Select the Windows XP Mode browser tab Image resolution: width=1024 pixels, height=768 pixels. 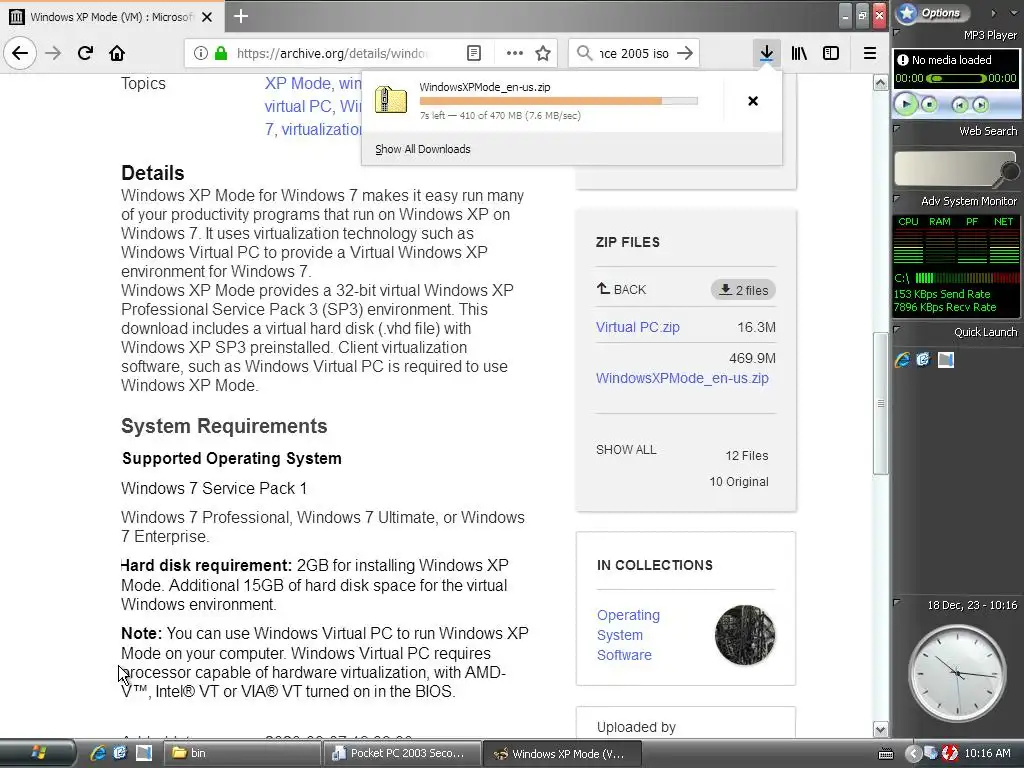tap(112, 16)
